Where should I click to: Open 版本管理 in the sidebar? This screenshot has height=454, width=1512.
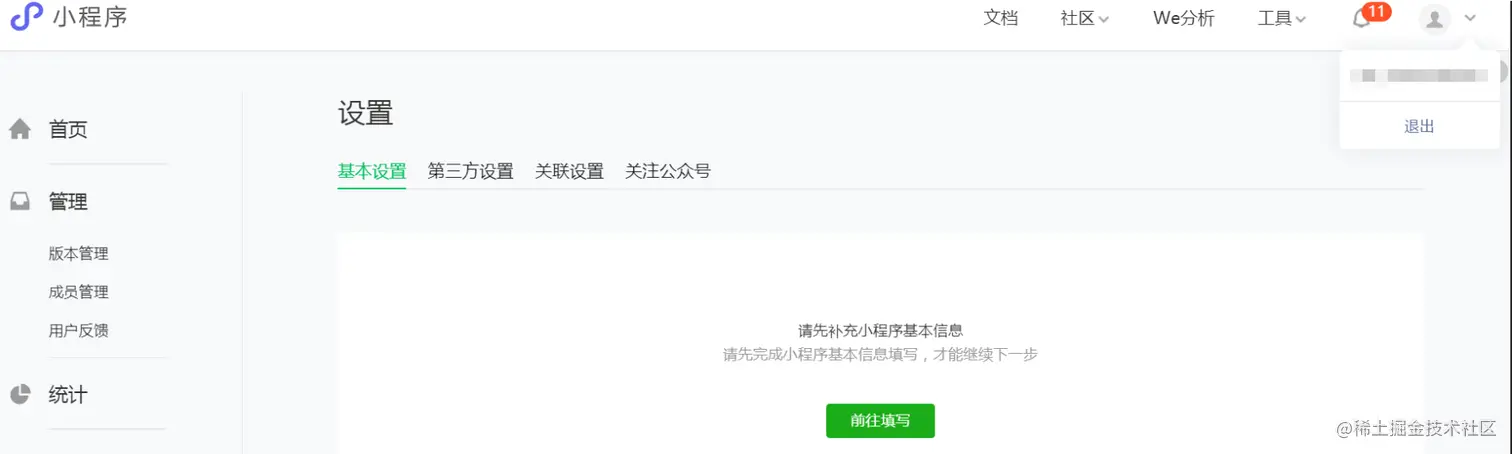pos(78,254)
